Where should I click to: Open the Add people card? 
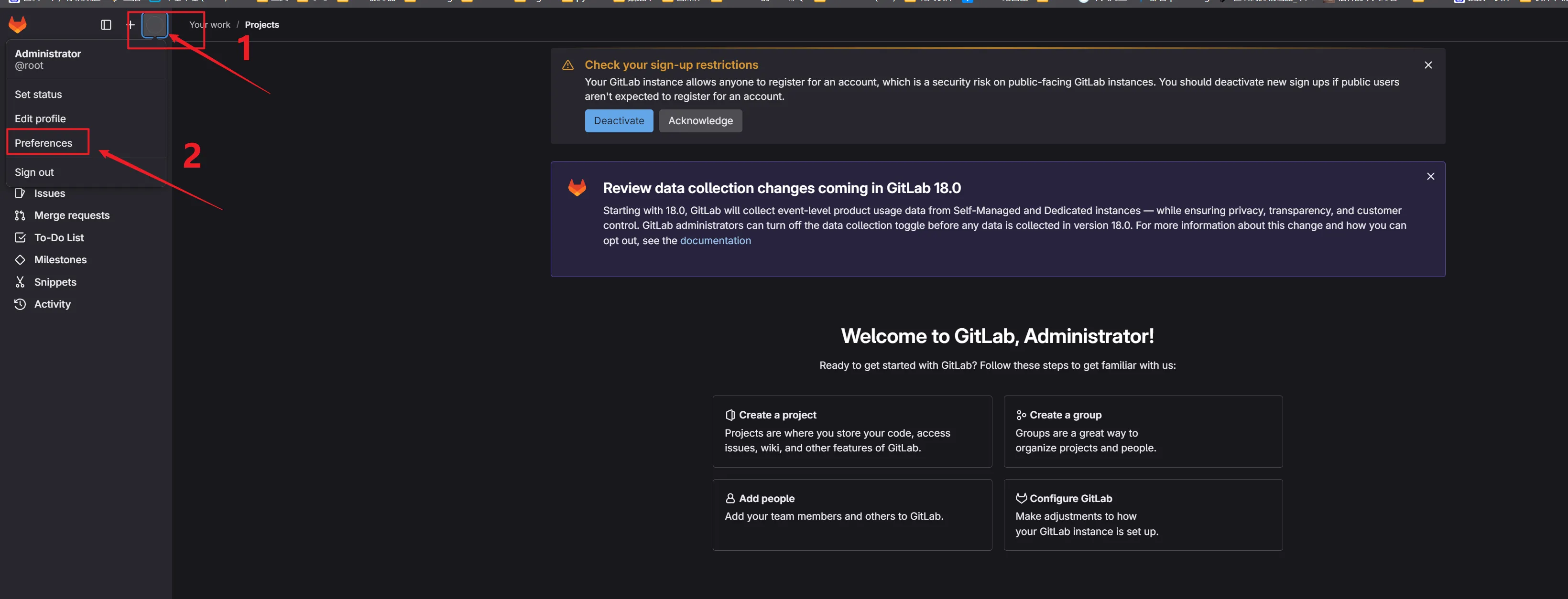click(x=852, y=514)
